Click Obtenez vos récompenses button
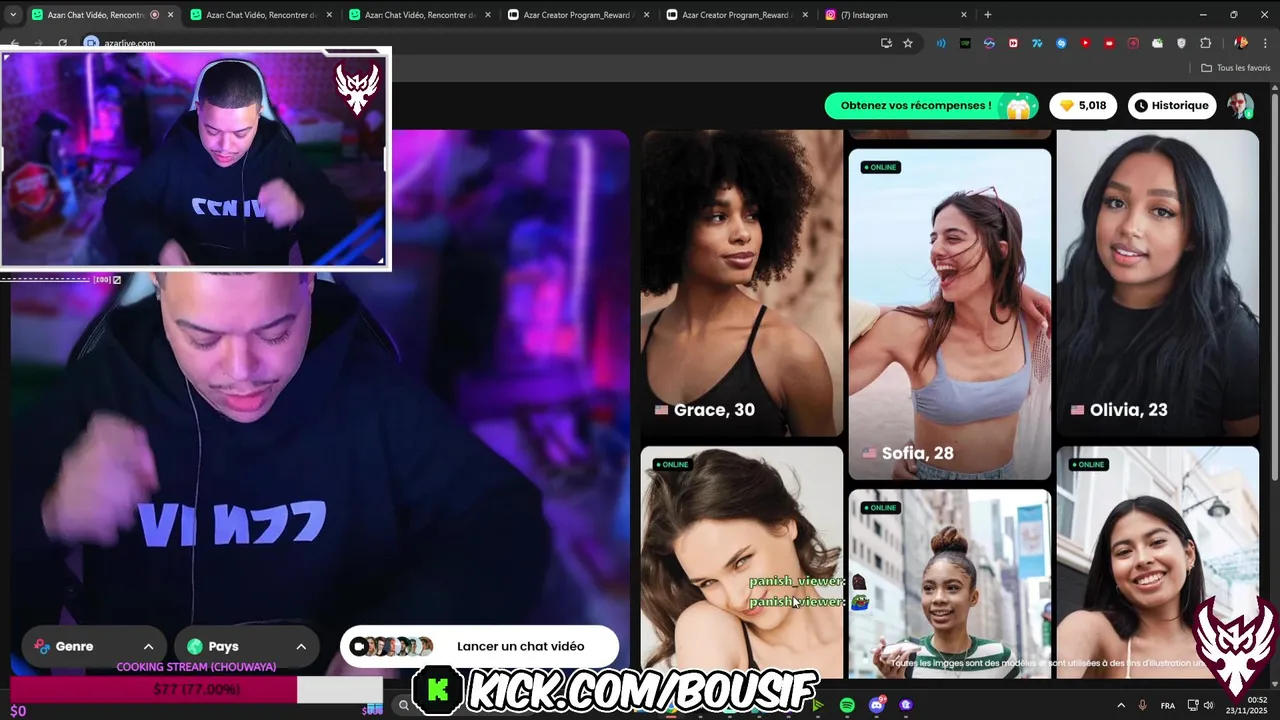 pyautogui.click(x=931, y=105)
